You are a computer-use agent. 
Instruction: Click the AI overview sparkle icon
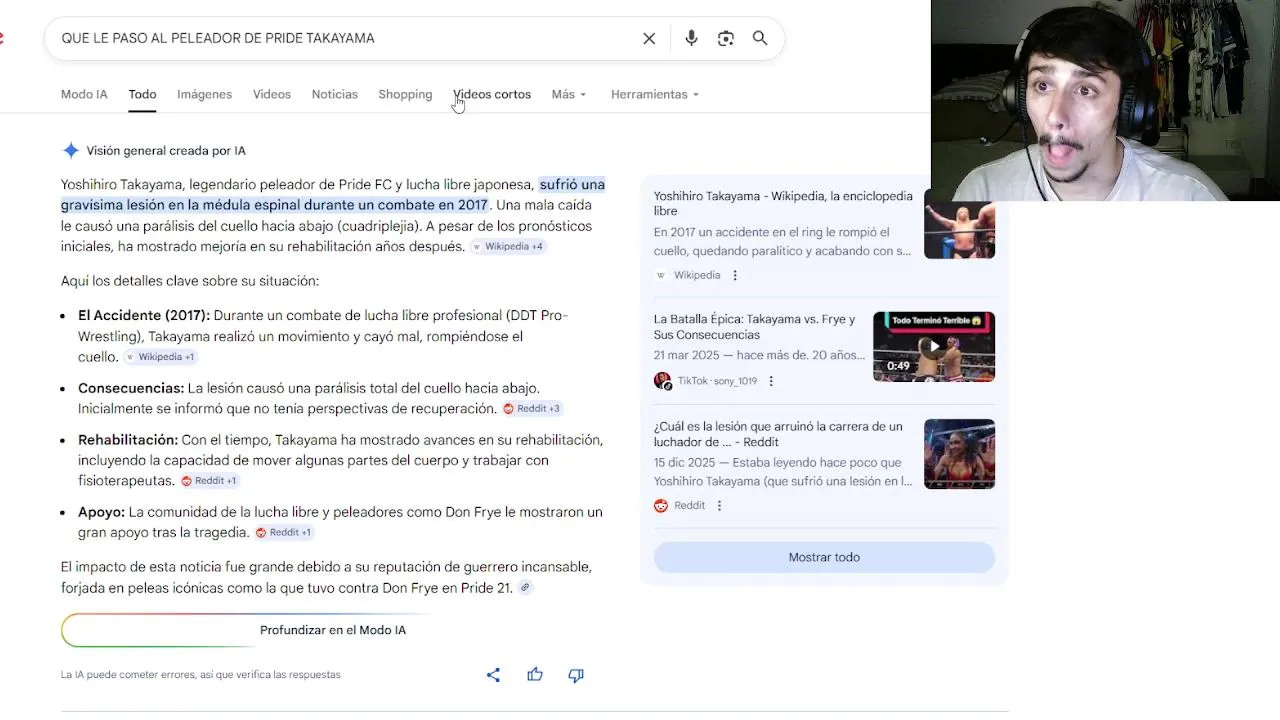point(71,151)
